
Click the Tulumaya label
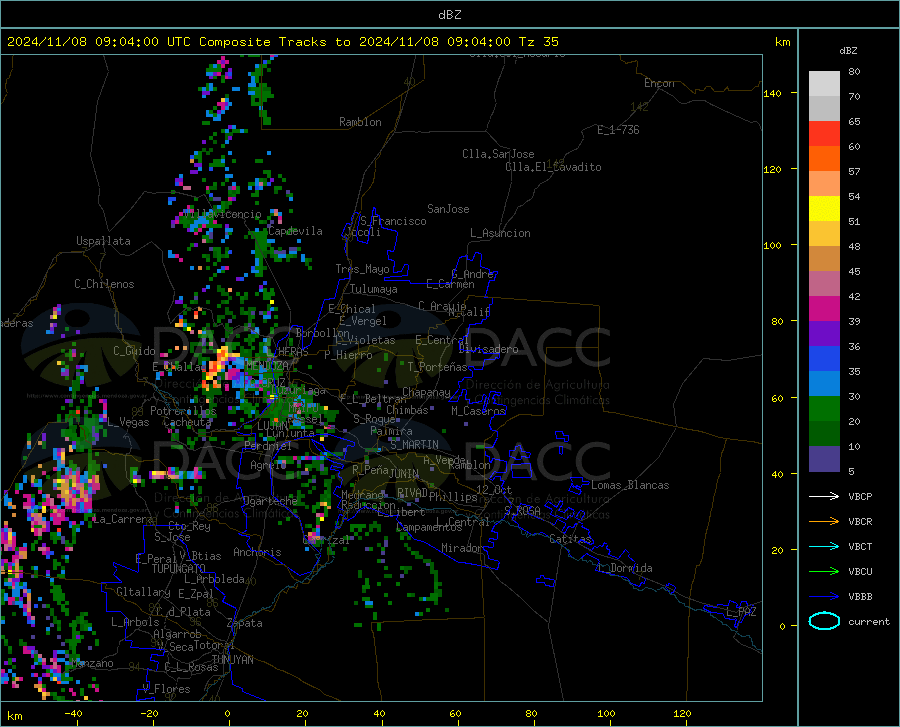[374, 289]
